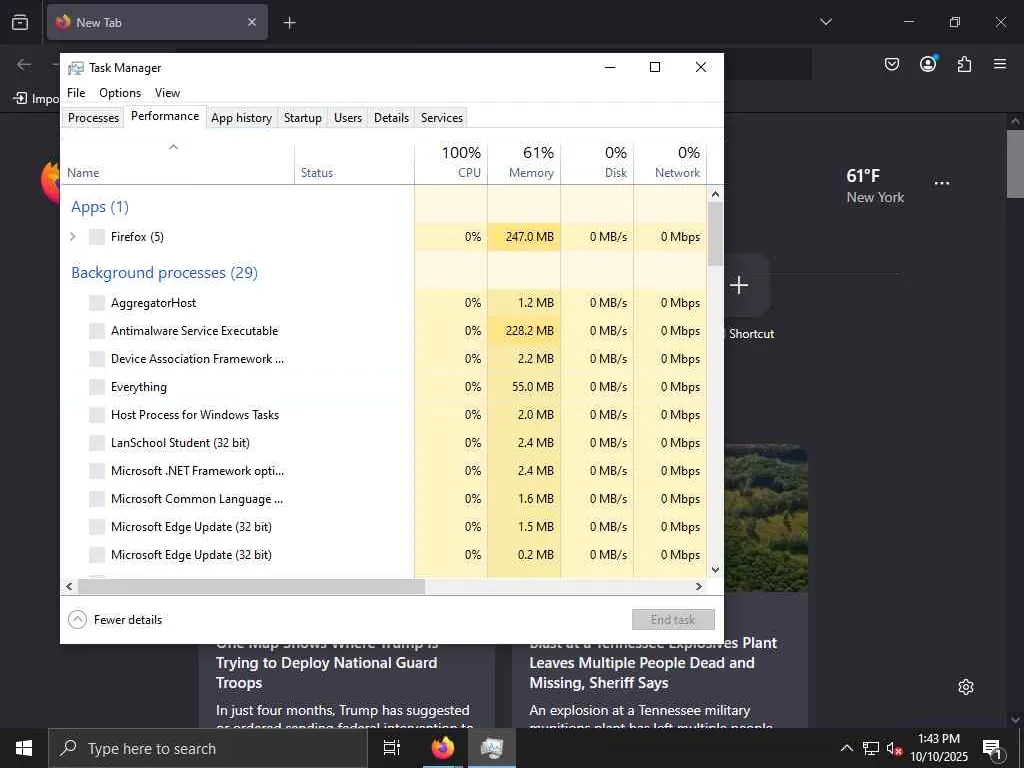1024x768 pixels.
Task: Click the Device Association Framework process icon
Action: [x=97, y=359]
